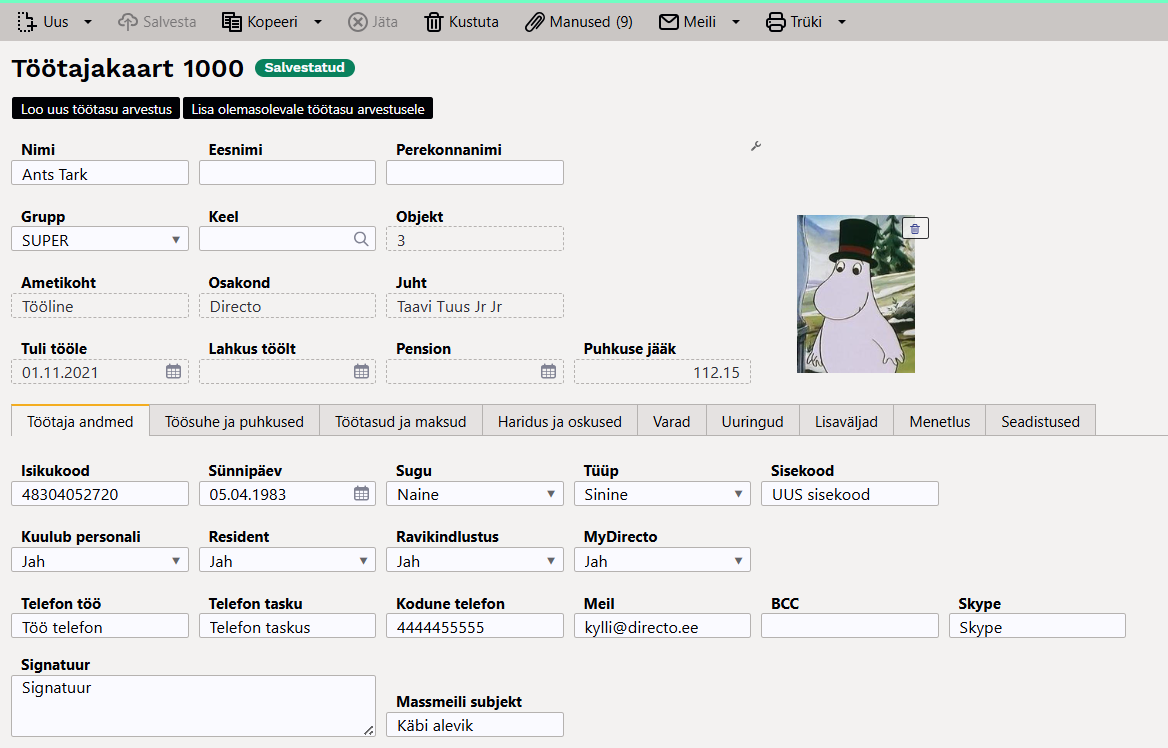Open the Tüüp dropdown showing Sinine
Viewport: 1168px width, 748px height.
[x=738, y=494]
